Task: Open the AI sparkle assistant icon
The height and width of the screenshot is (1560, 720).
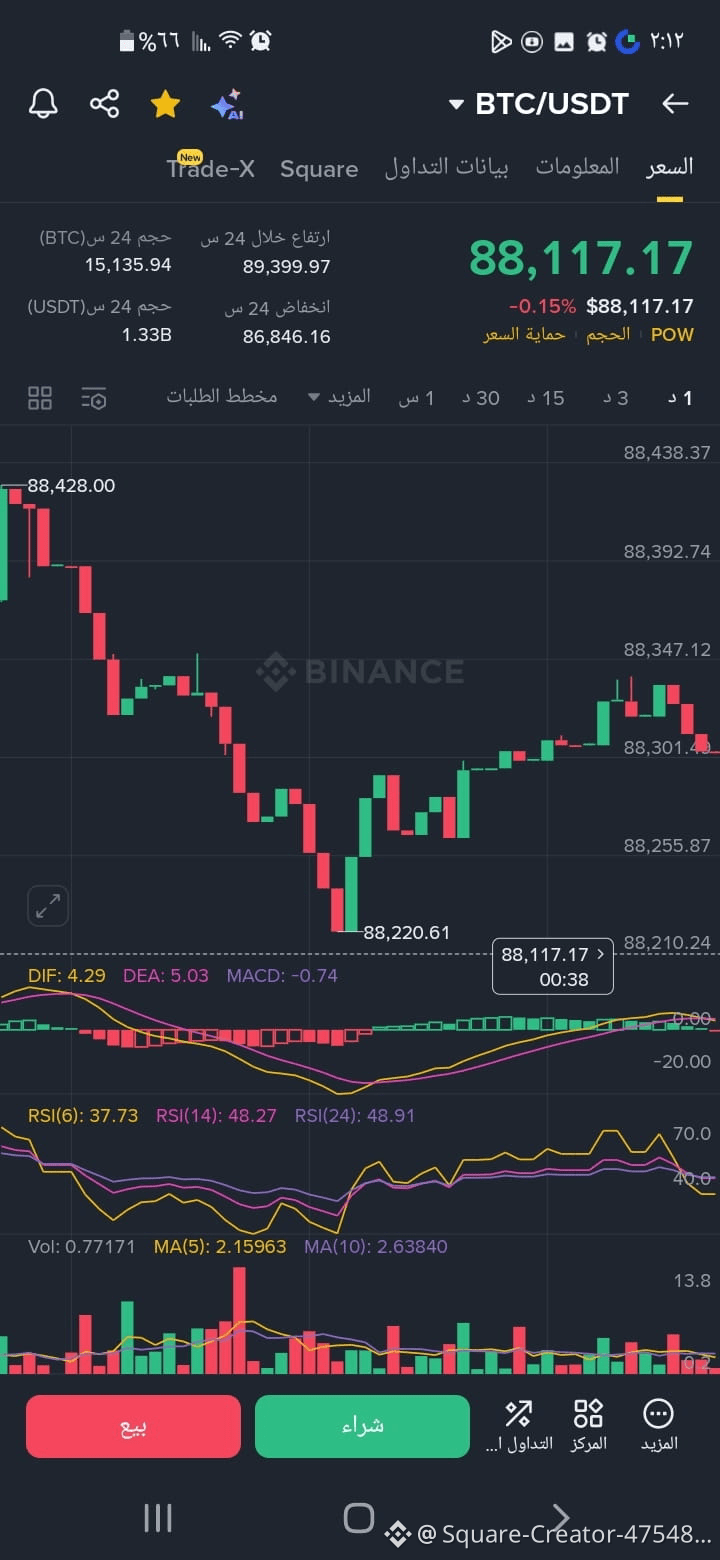Action: 227,104
